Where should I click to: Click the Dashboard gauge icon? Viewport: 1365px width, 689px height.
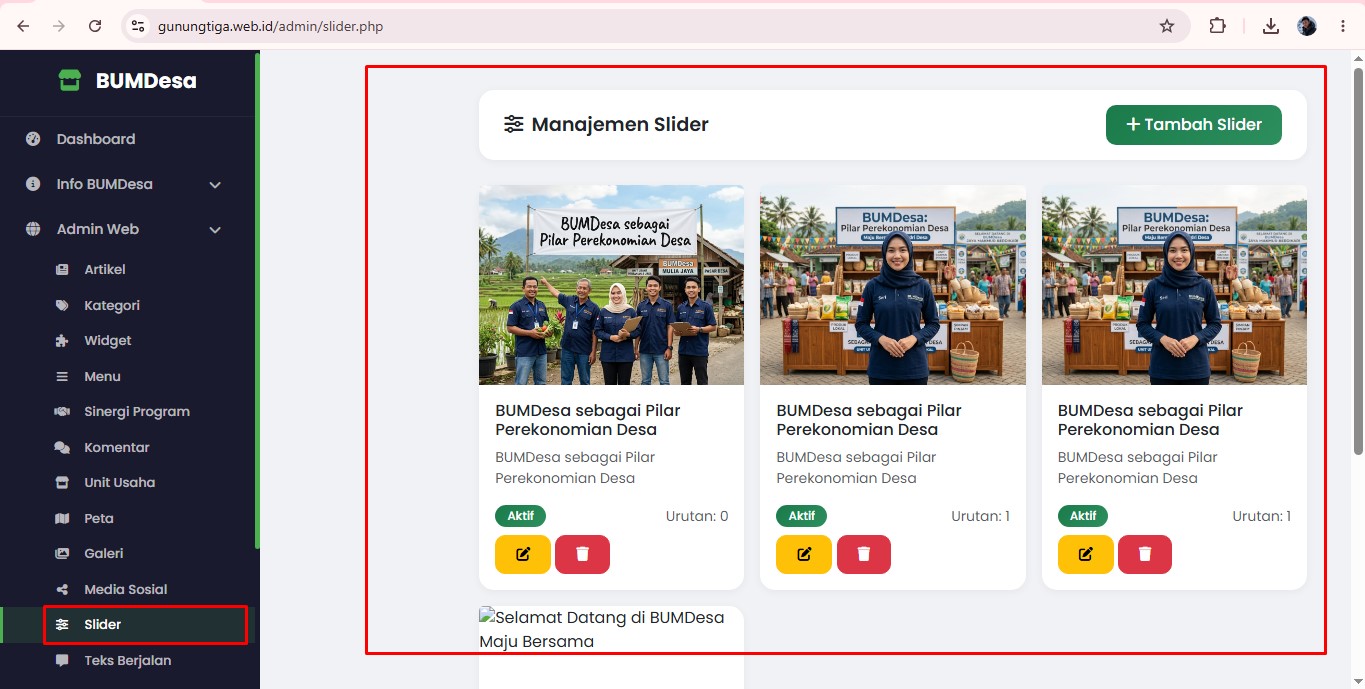33,139
